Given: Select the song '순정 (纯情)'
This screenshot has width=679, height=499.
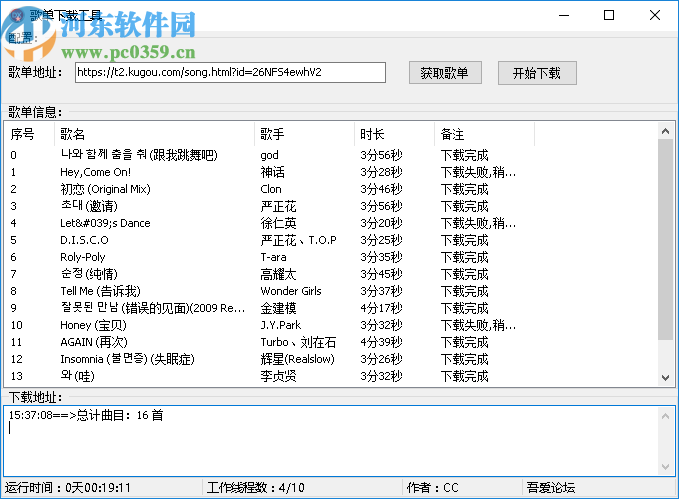Looking at the screenshot, I should click(89, 274).
